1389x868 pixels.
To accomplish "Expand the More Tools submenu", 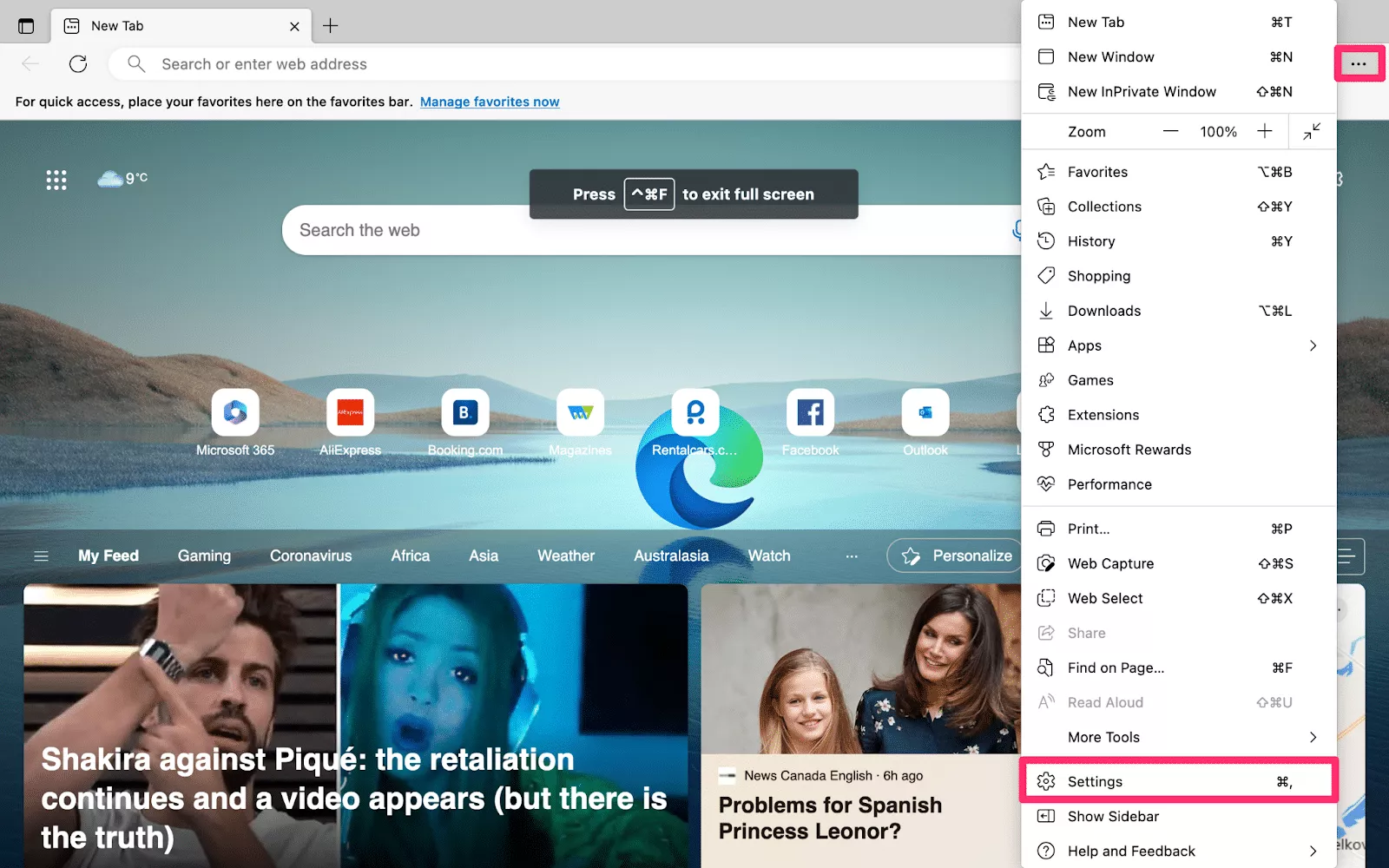I will point(1178,737).
